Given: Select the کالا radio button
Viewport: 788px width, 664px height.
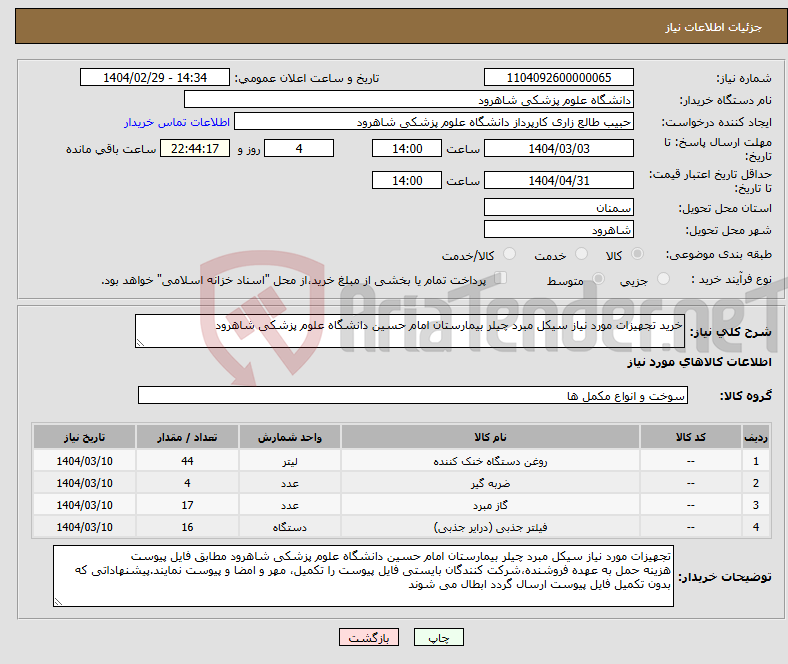Looking at the screenshot, I should click(x=637, y=254).
